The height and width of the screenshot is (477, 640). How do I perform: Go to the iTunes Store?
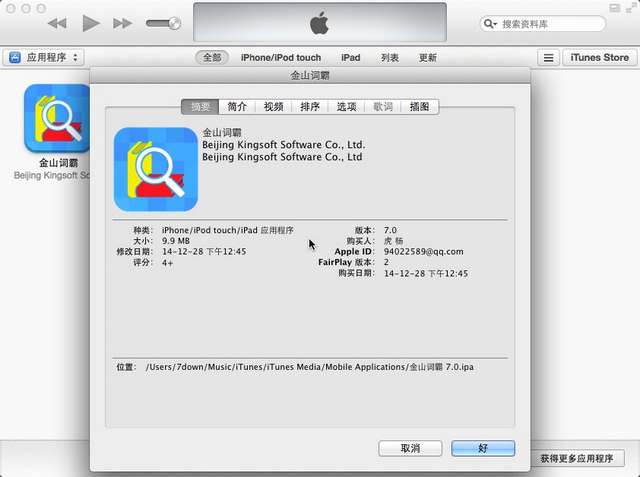click(599, 58)
